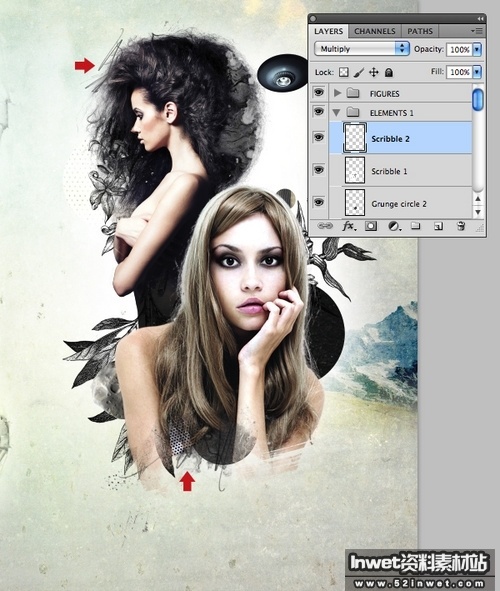Create new adjustment layer icon

[394, 226]
